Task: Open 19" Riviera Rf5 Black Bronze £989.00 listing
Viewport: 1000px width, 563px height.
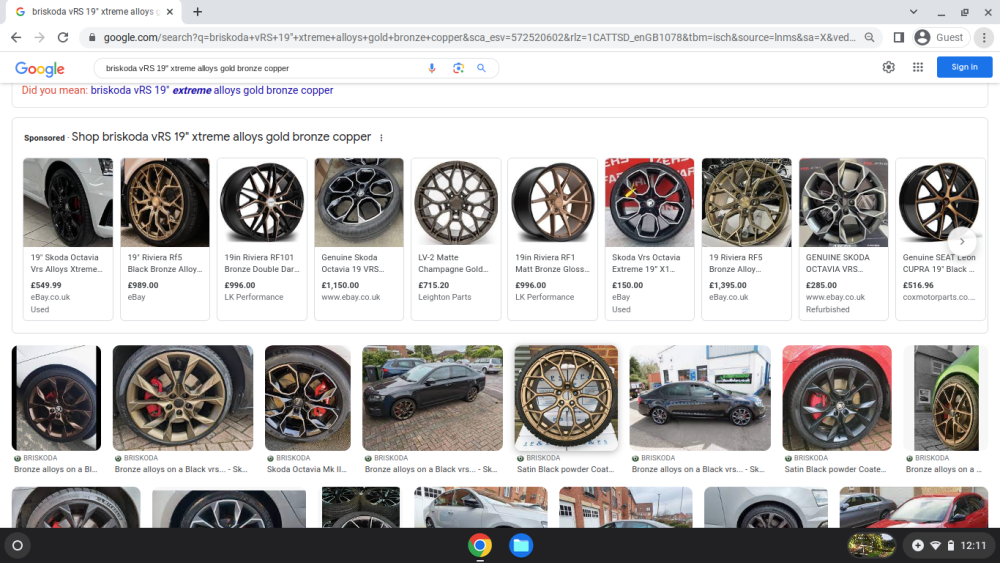Action: pos(165,239)
